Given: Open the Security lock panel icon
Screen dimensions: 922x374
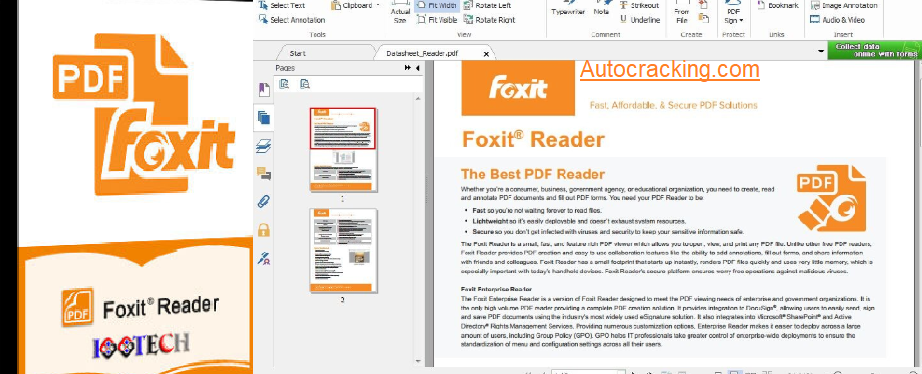Looking at the screenshot, I should pyautogui.click(x=264, y=229).
